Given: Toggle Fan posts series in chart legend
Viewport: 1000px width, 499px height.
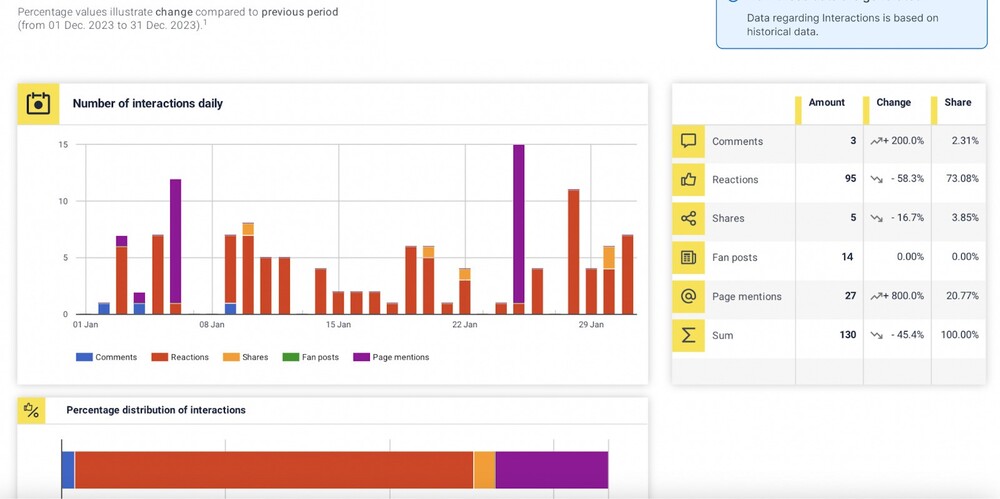Looking at the screenshot, I should (311, 357).
